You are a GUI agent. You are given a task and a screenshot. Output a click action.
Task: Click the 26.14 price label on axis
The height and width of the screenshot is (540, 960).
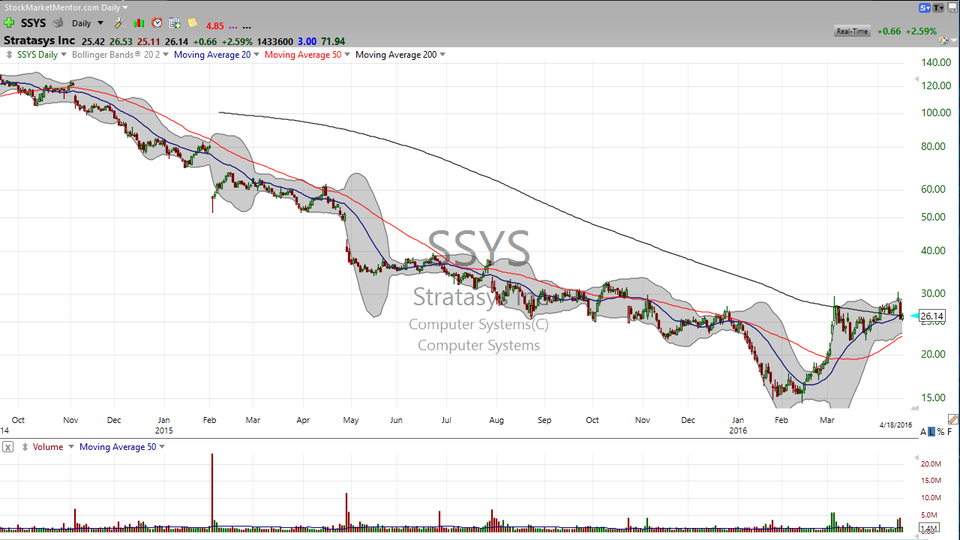click(932, 316)
